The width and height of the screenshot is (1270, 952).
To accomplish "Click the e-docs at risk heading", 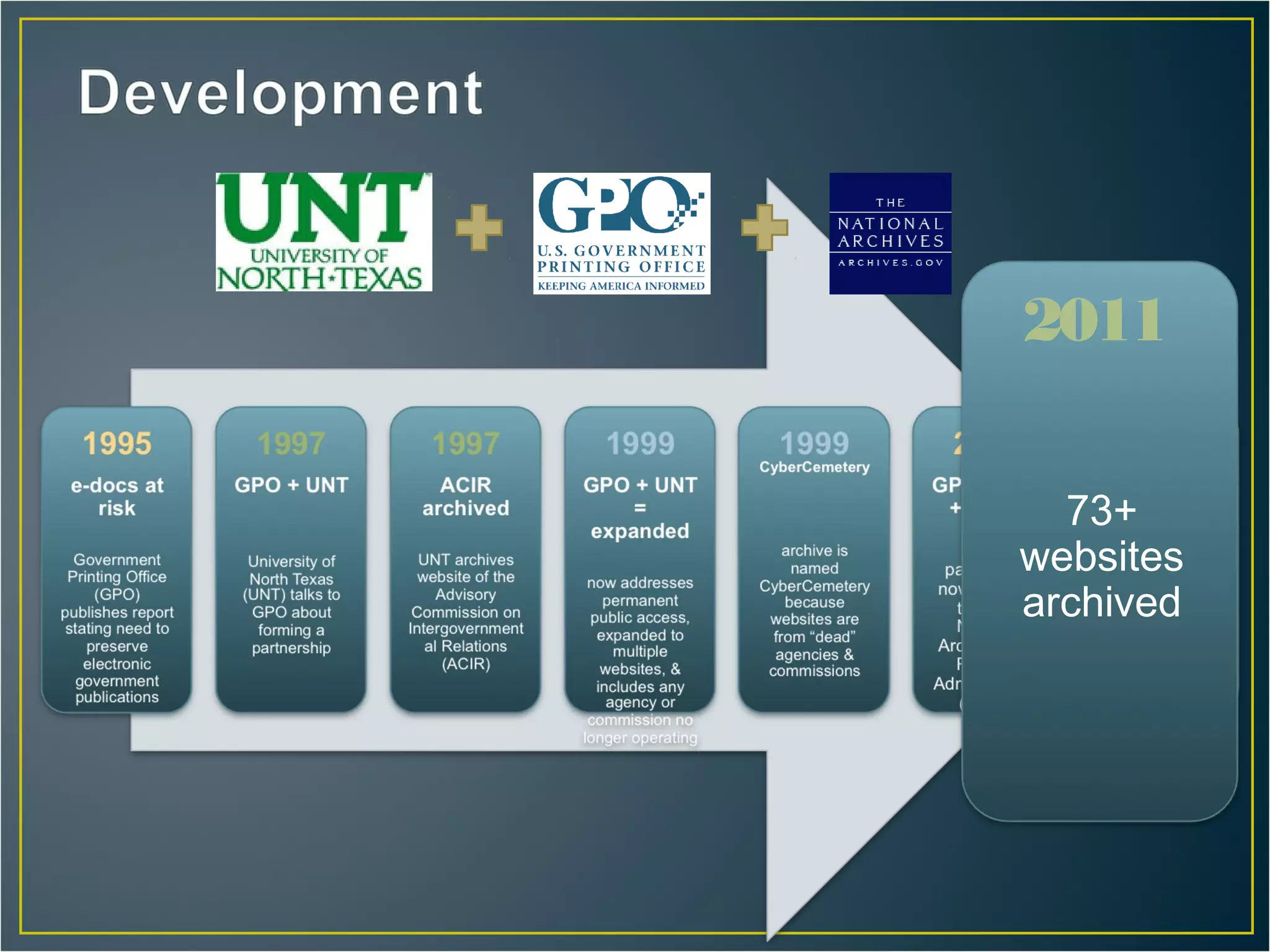I will (117, 496).
